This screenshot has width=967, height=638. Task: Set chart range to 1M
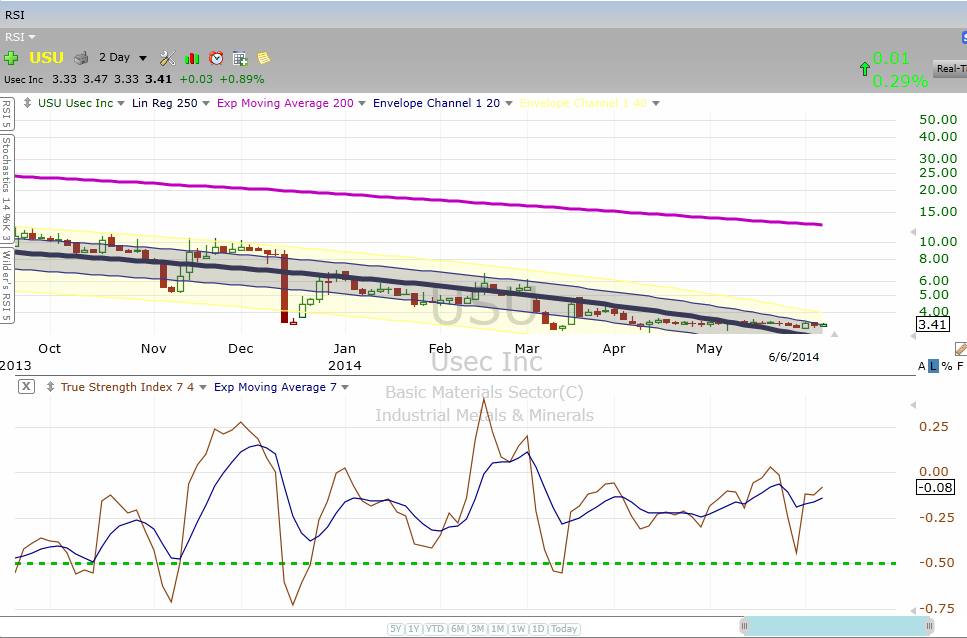[x=498, y=629]
